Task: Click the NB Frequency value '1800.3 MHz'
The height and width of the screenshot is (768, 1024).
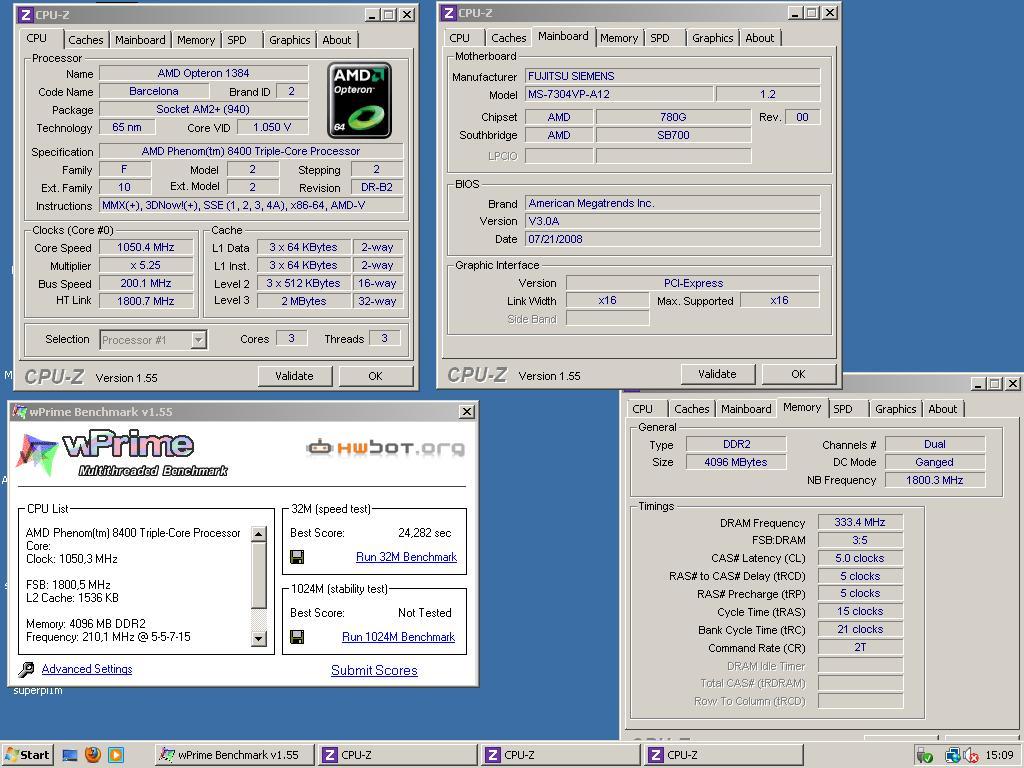Action: click(x=935, y=480)
